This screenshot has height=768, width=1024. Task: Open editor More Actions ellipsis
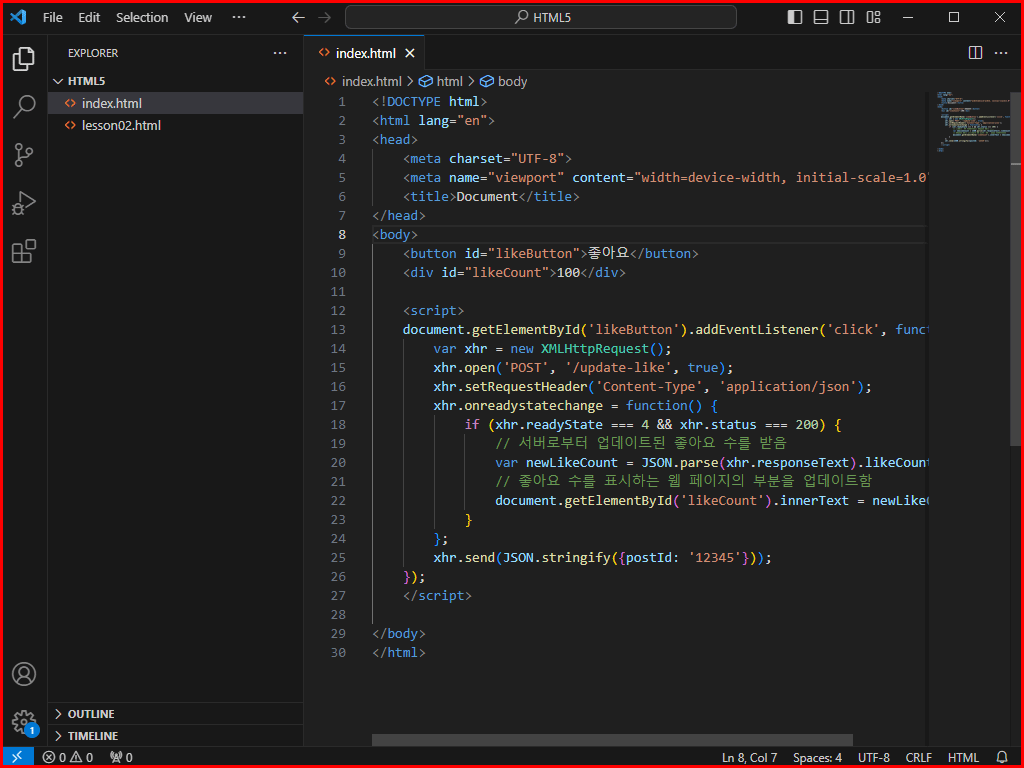(x=1001, y=53)
